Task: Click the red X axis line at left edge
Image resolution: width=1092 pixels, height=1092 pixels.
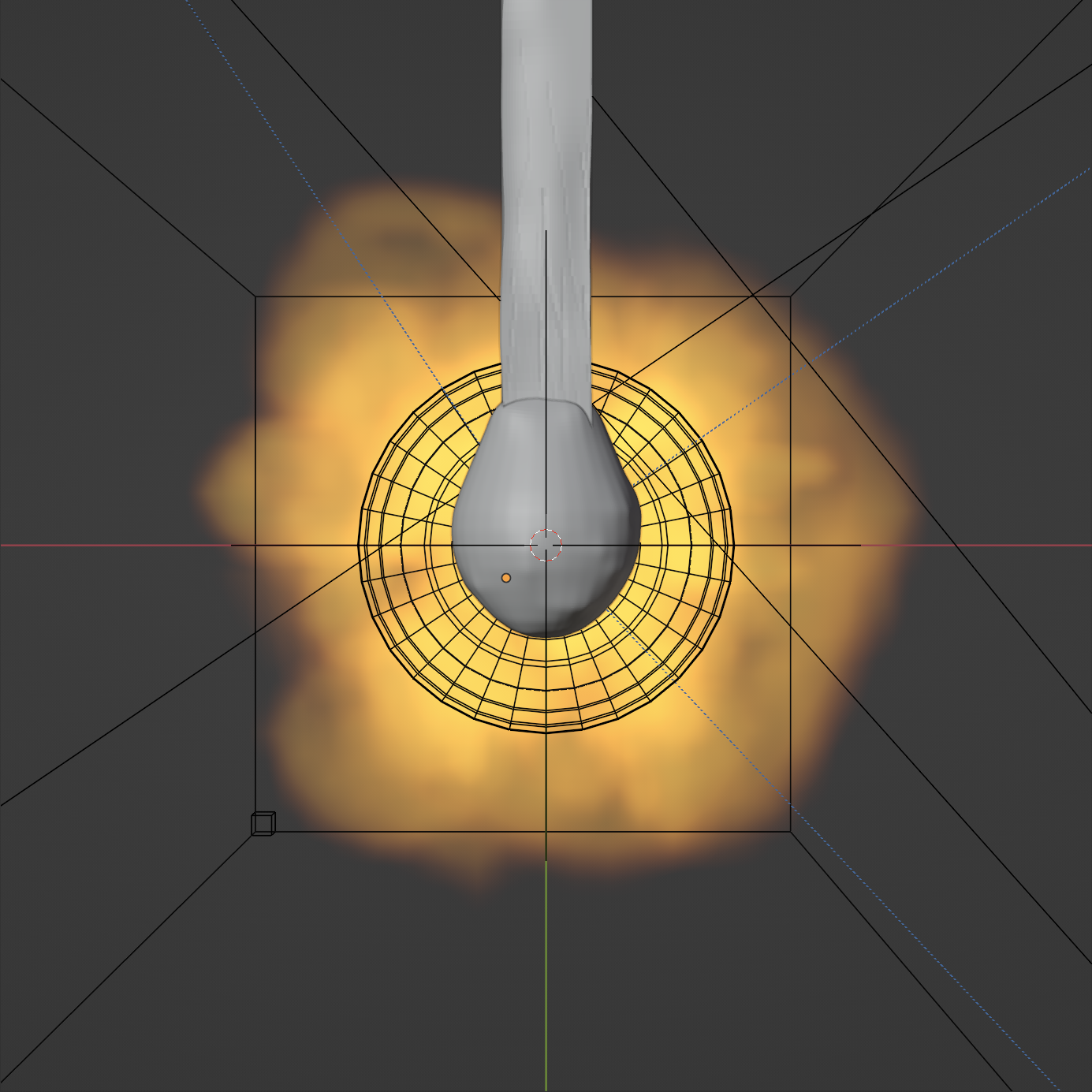Action: [79, 545]
